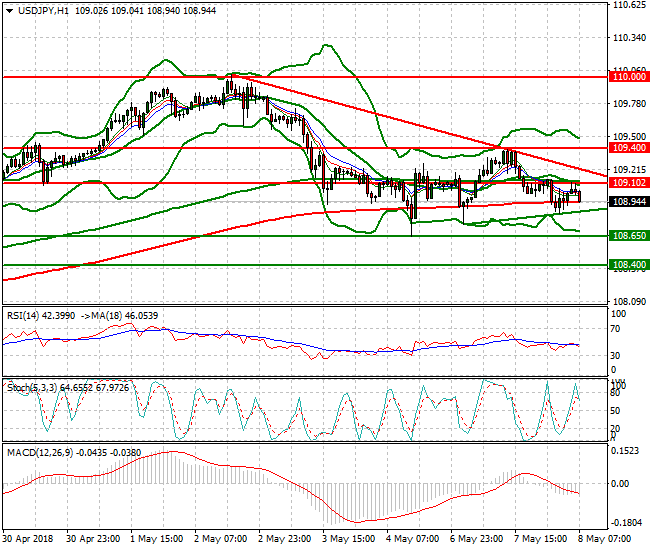The width and height of the screenshot is (650, 550).
Task: Click the 109.500 price scale value
Action: [x=629, y=137]
